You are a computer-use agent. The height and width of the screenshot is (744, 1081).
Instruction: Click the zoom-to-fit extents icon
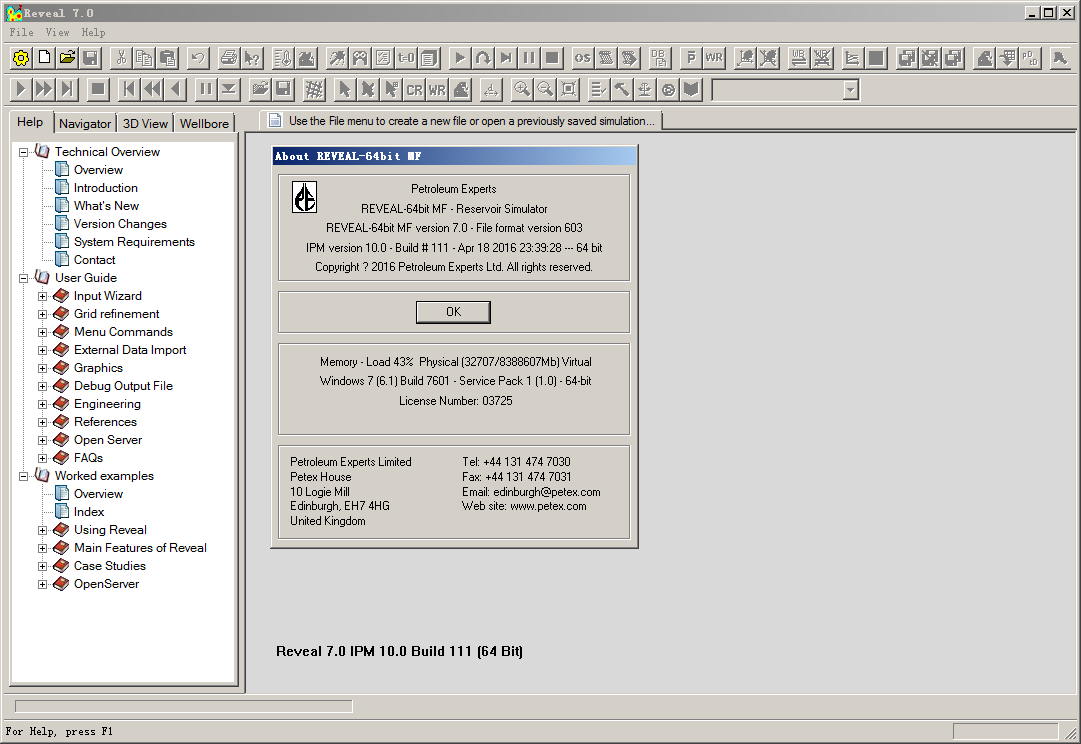pos(569,89)
